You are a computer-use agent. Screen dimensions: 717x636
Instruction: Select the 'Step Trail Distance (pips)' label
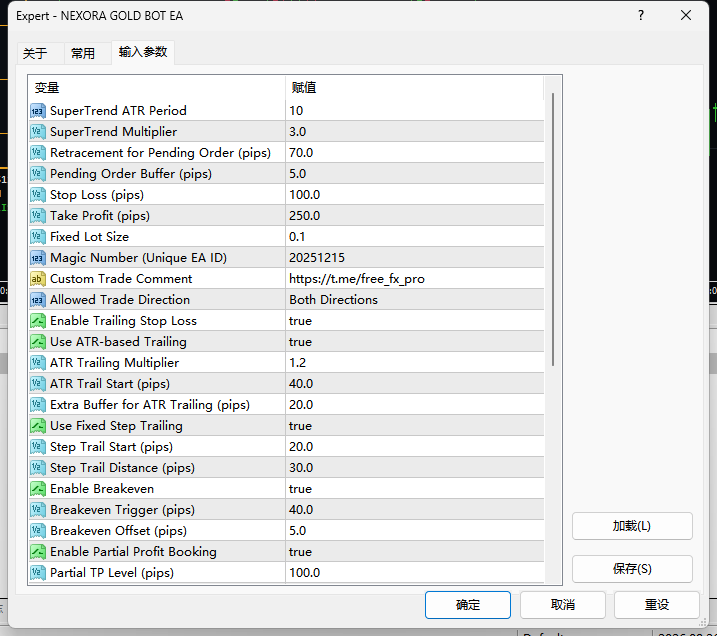pyautogui.click(x=122, y=468)
